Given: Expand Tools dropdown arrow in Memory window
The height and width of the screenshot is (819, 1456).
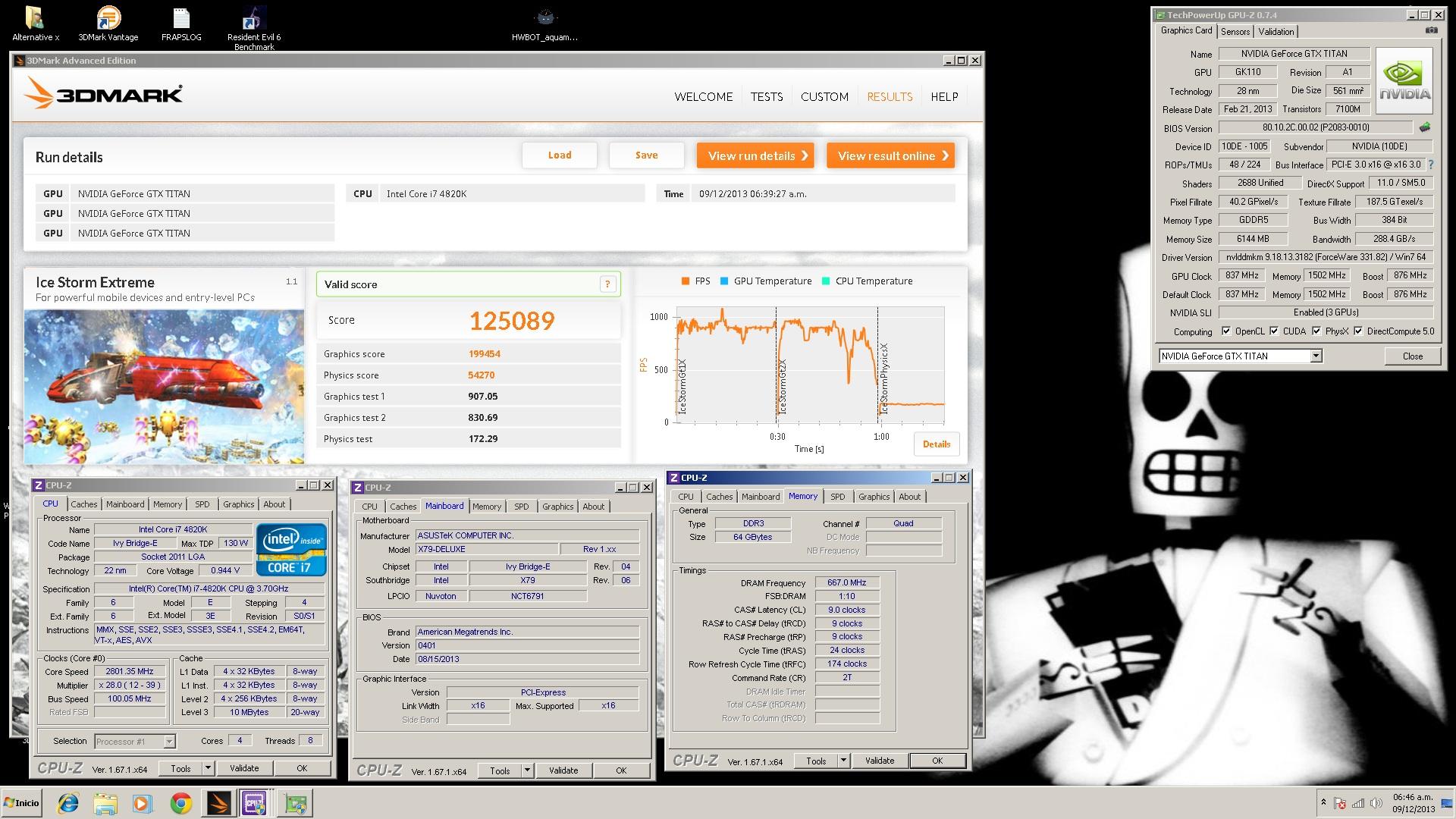Looking at the screenshot, I should point(843,761).
